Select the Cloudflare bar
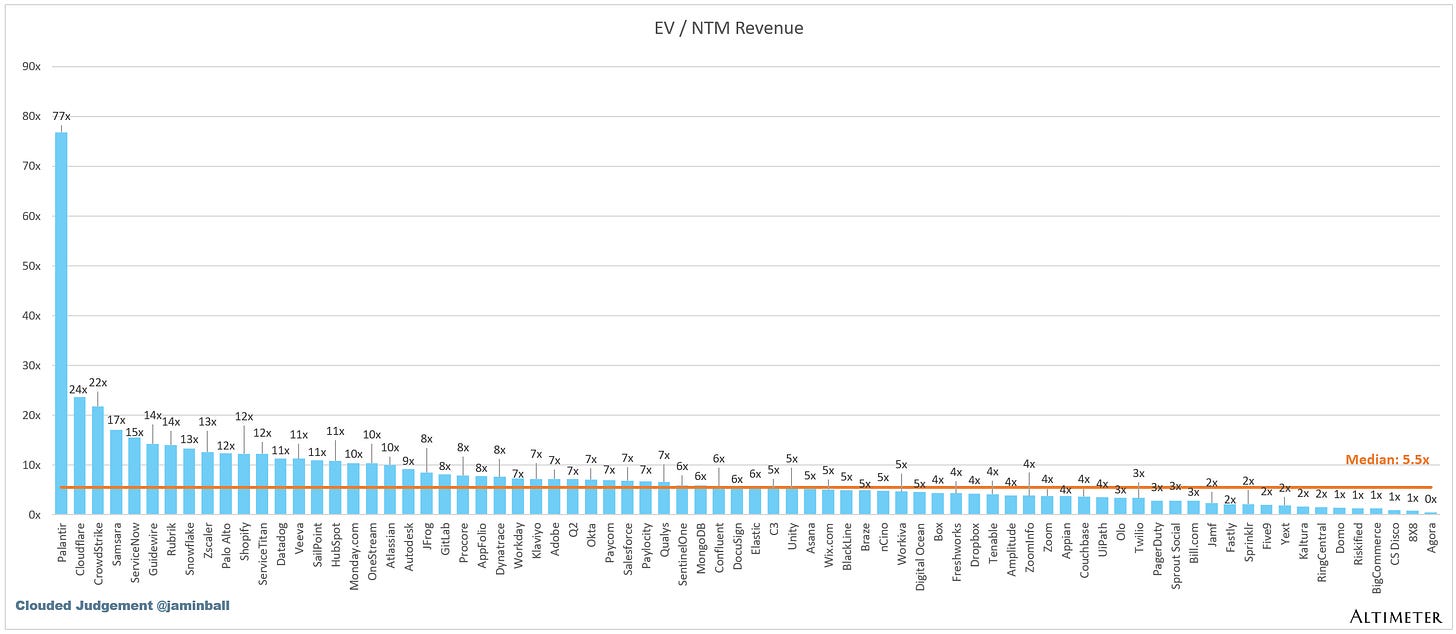This screenshot has width=1456, height=634. tap(79, 456)
